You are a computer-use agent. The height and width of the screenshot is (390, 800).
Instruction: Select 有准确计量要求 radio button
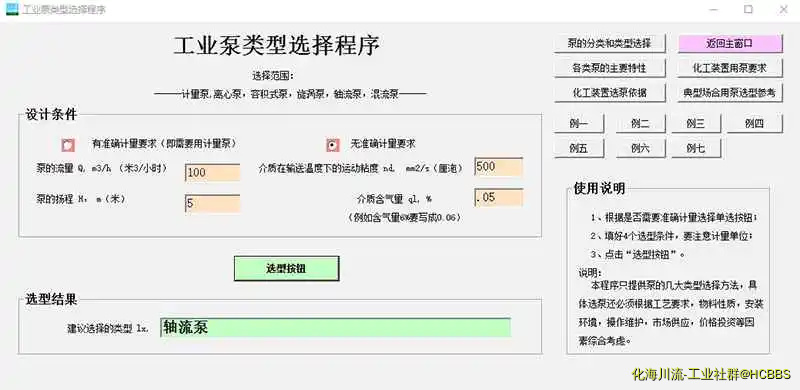click(x=68, y=145)
